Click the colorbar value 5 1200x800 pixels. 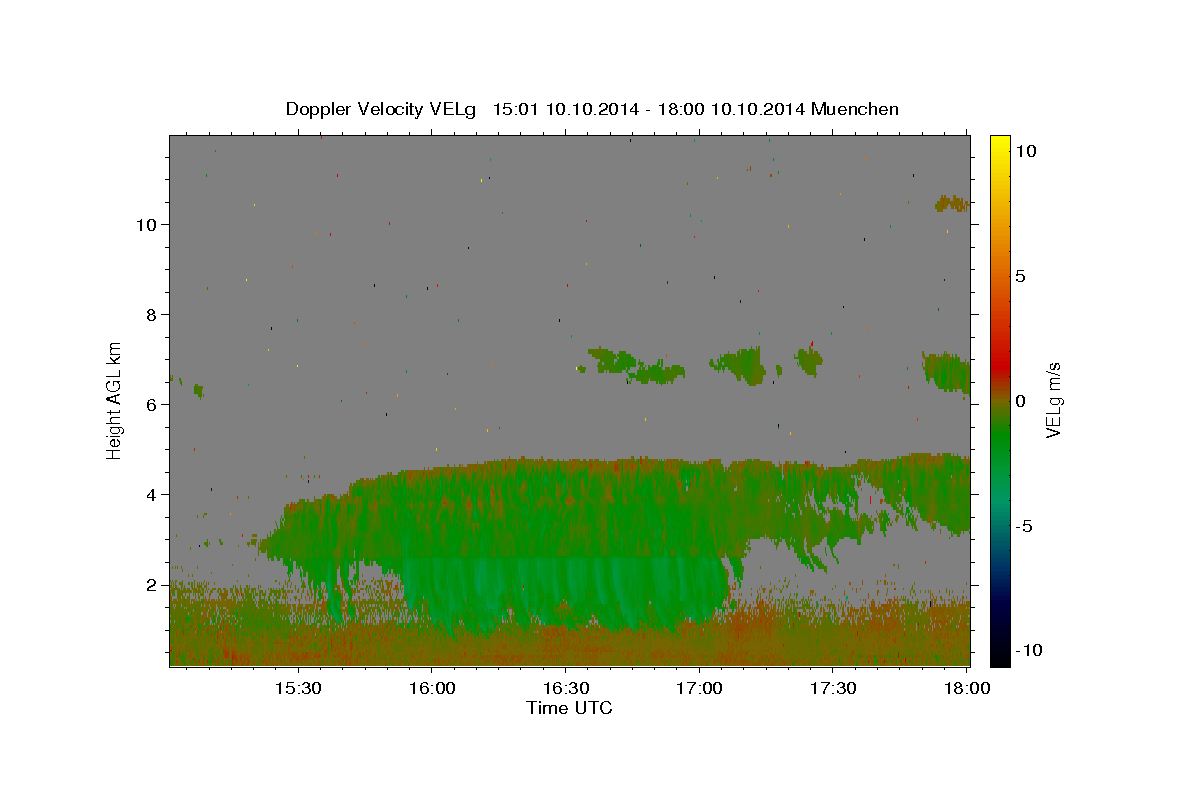(x=1020, y=276)
